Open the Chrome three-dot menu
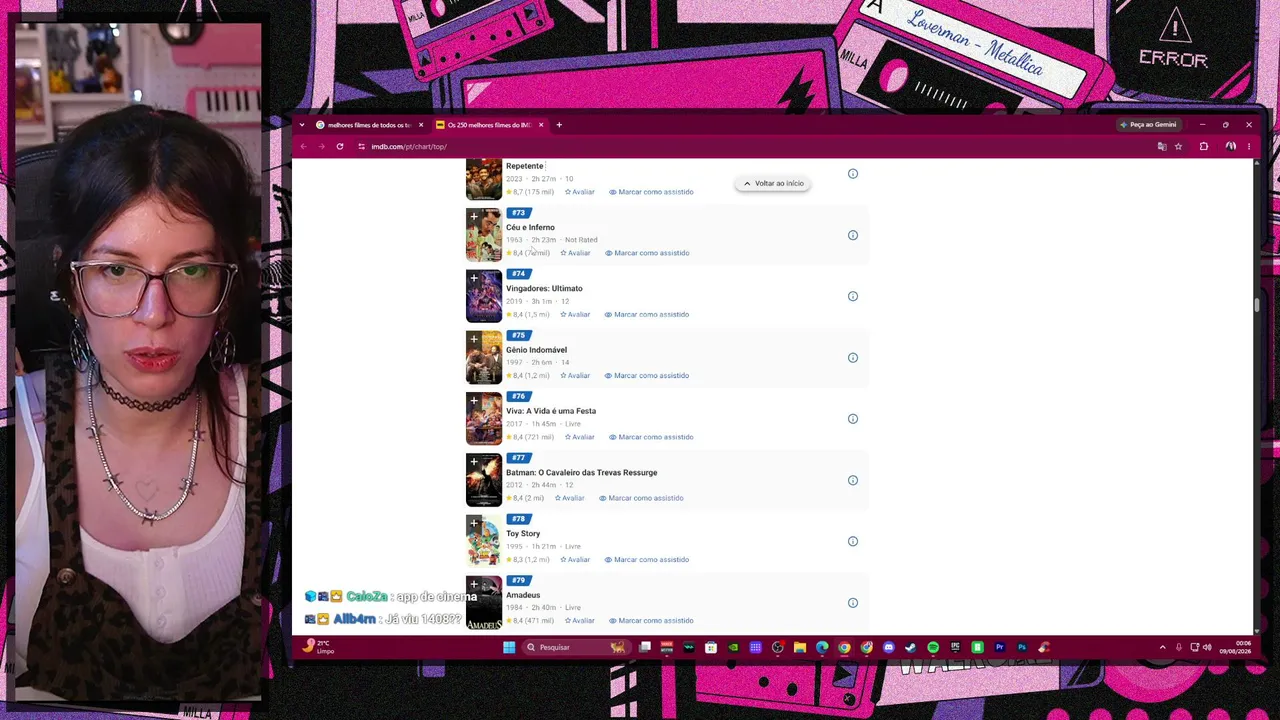 click(1248, 146)
